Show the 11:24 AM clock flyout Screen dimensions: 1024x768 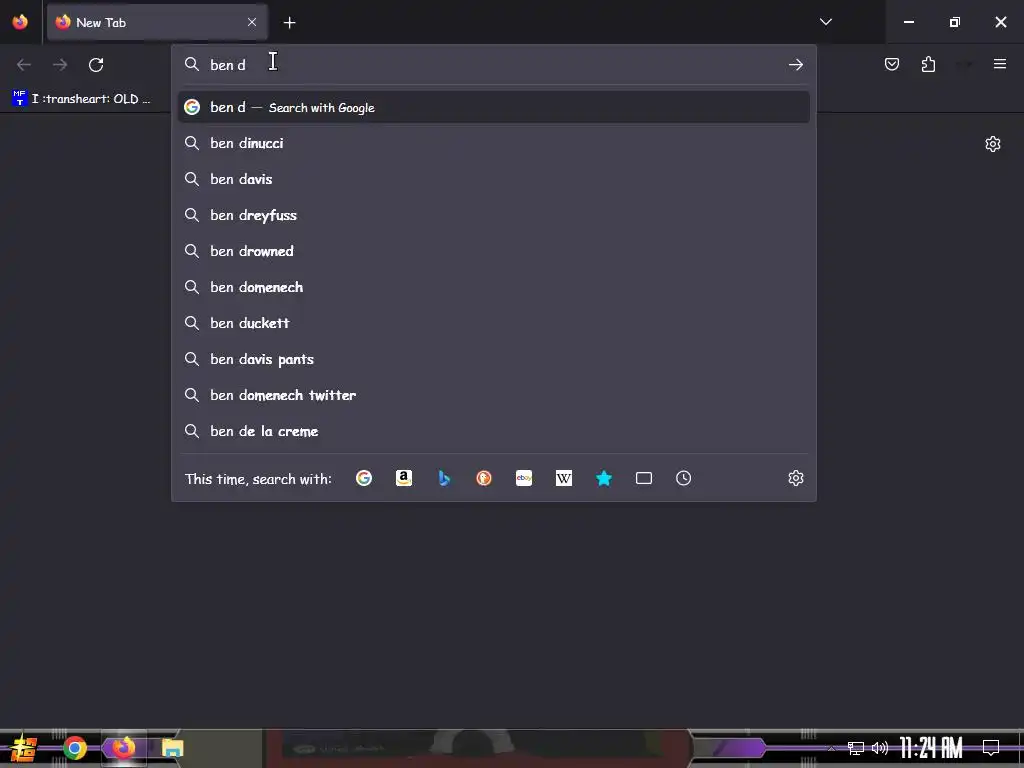coord(931,748)
